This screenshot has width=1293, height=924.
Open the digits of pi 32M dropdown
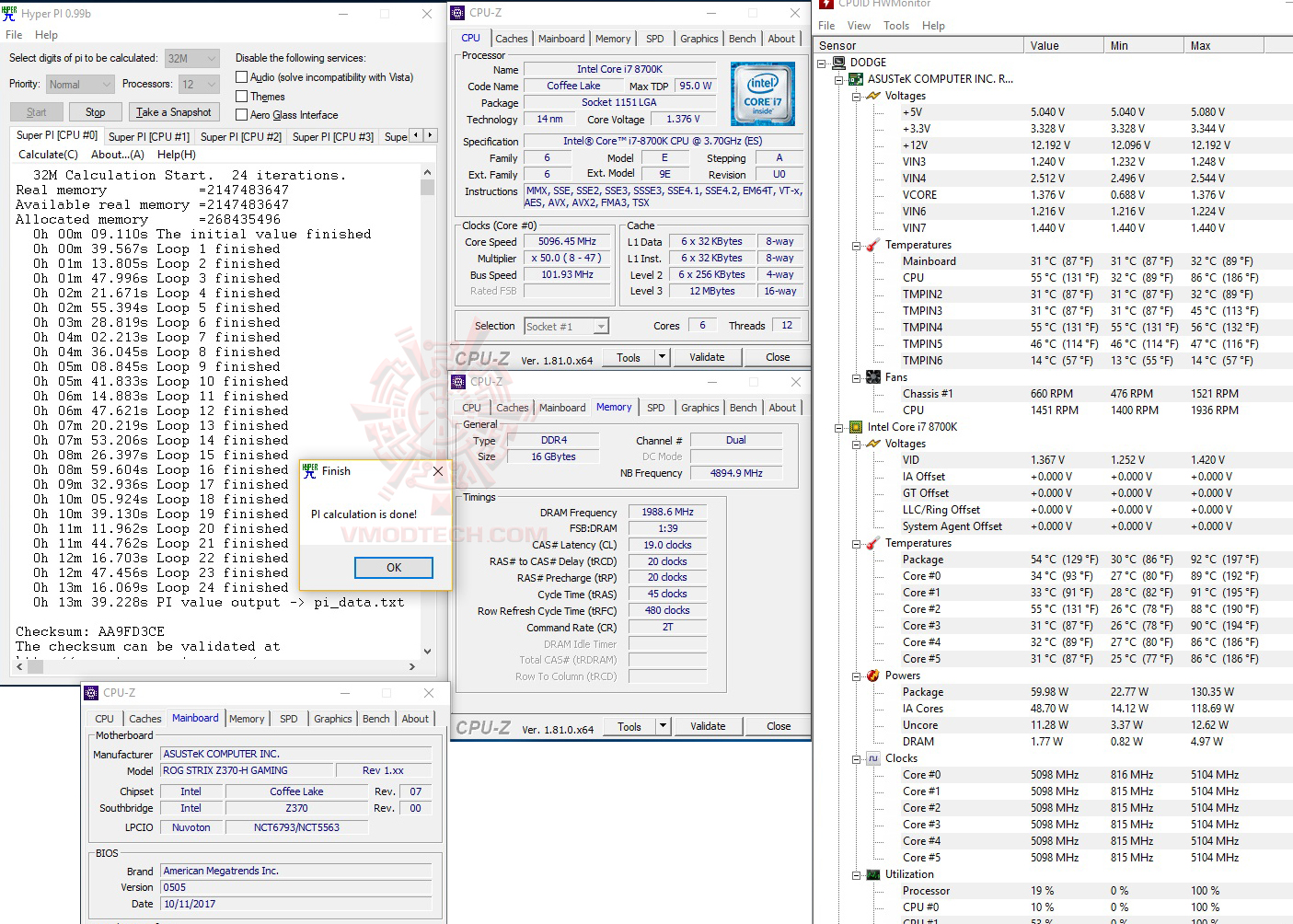[x=192, y=58]
